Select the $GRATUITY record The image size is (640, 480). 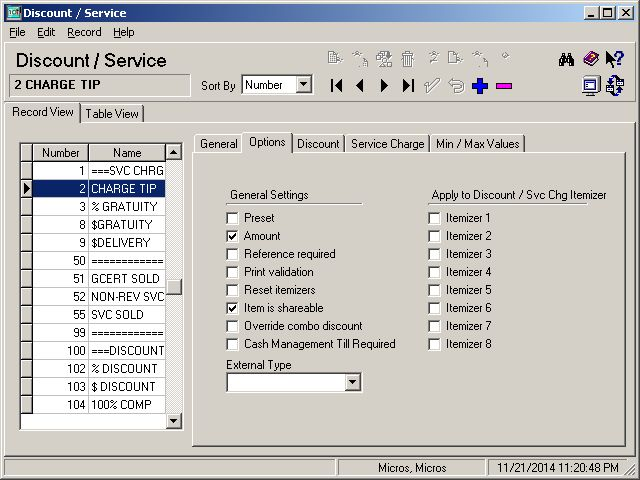[x=99, y=224]
